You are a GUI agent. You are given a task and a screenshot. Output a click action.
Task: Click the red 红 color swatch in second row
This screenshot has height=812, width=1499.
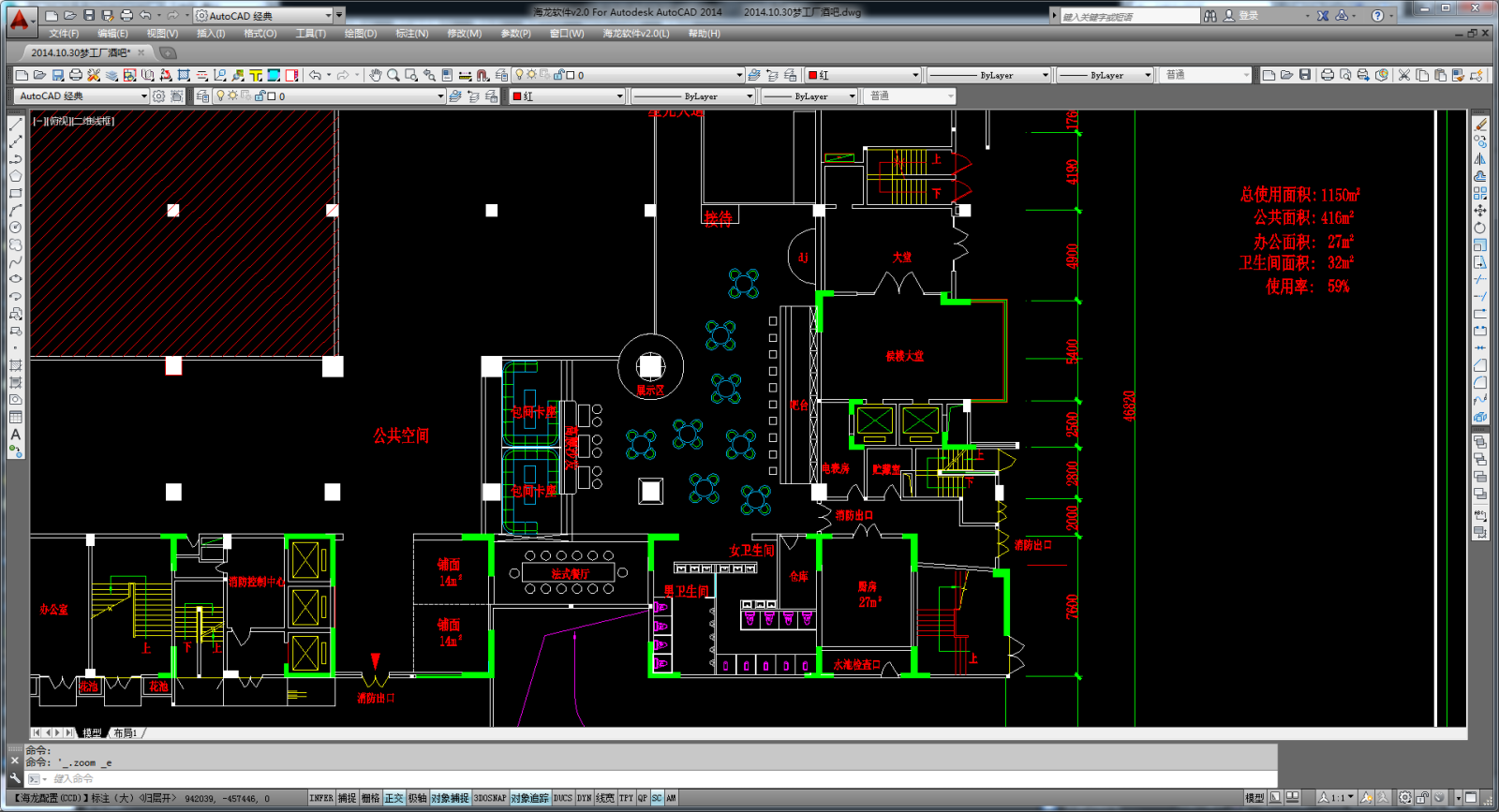pos(517,96)
